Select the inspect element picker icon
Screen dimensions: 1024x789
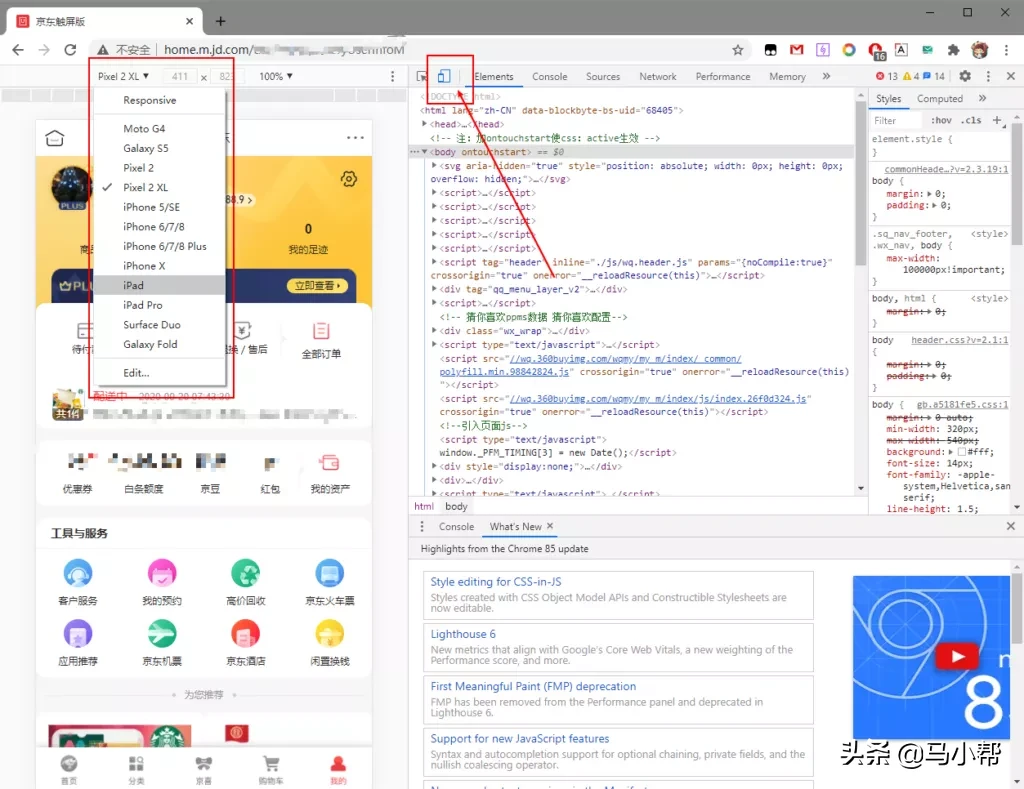pyautogui.click(x=421, y=76)
